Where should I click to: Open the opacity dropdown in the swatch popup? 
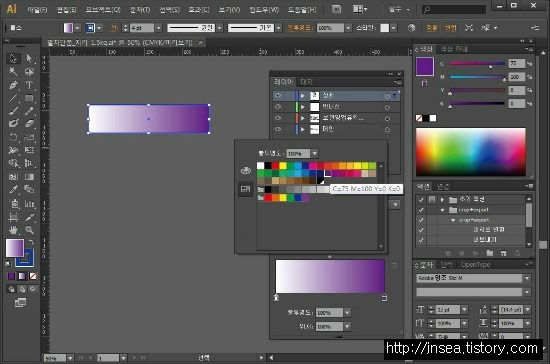[314, 153]
